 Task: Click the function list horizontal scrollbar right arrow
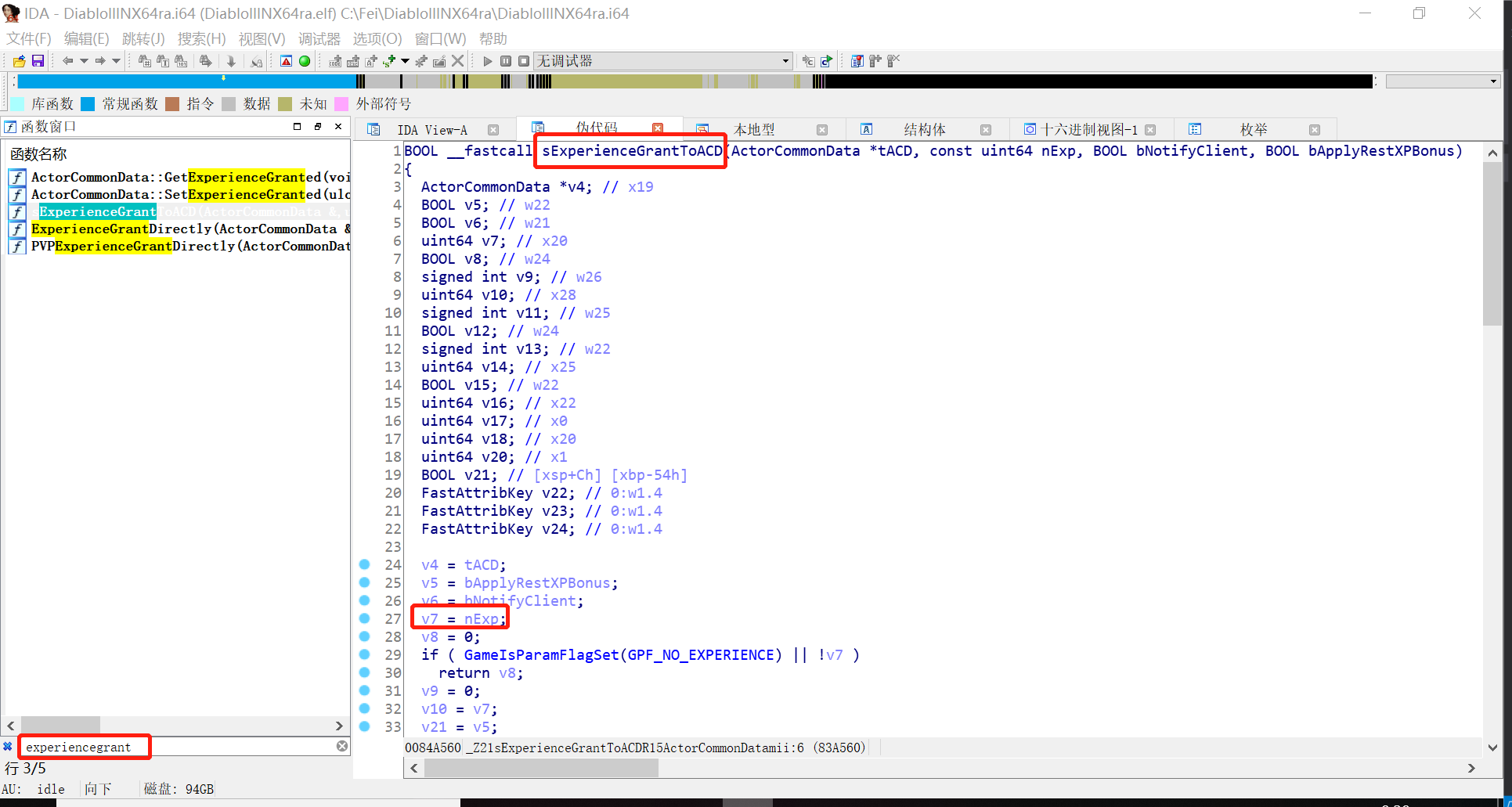pos(339,726)
